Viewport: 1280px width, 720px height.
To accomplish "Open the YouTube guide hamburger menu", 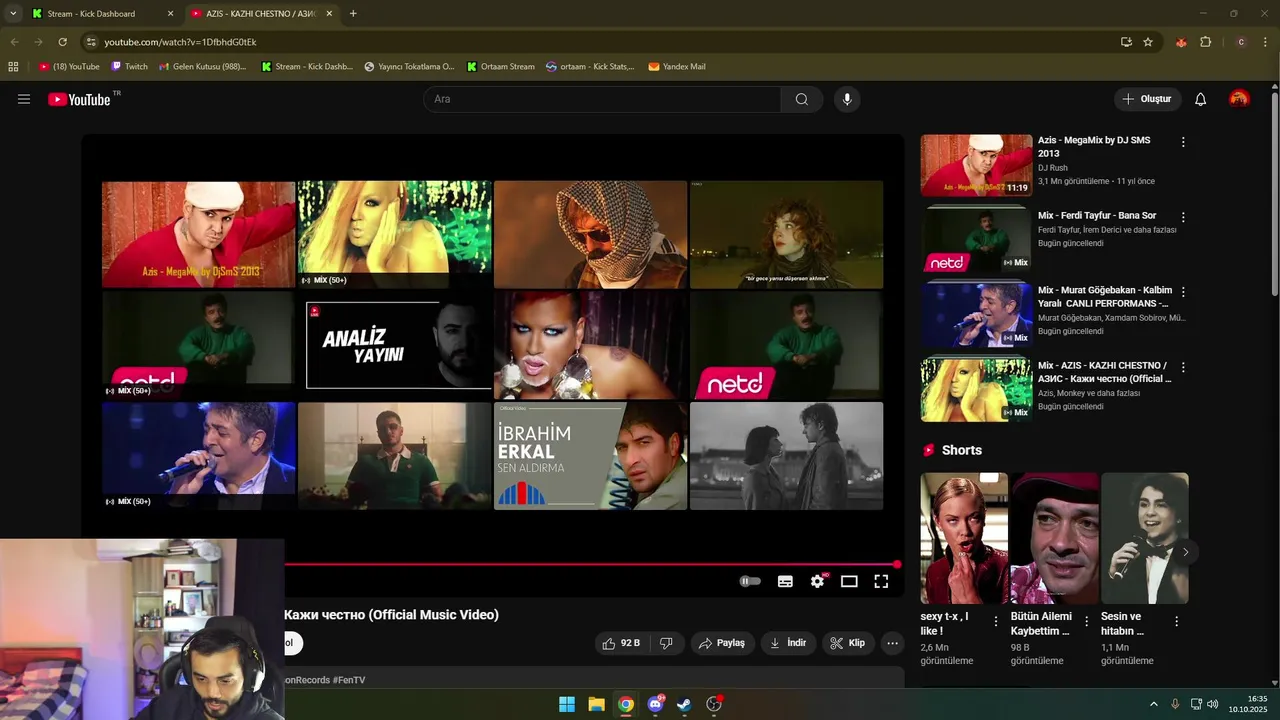I will (x=24, y=99).
